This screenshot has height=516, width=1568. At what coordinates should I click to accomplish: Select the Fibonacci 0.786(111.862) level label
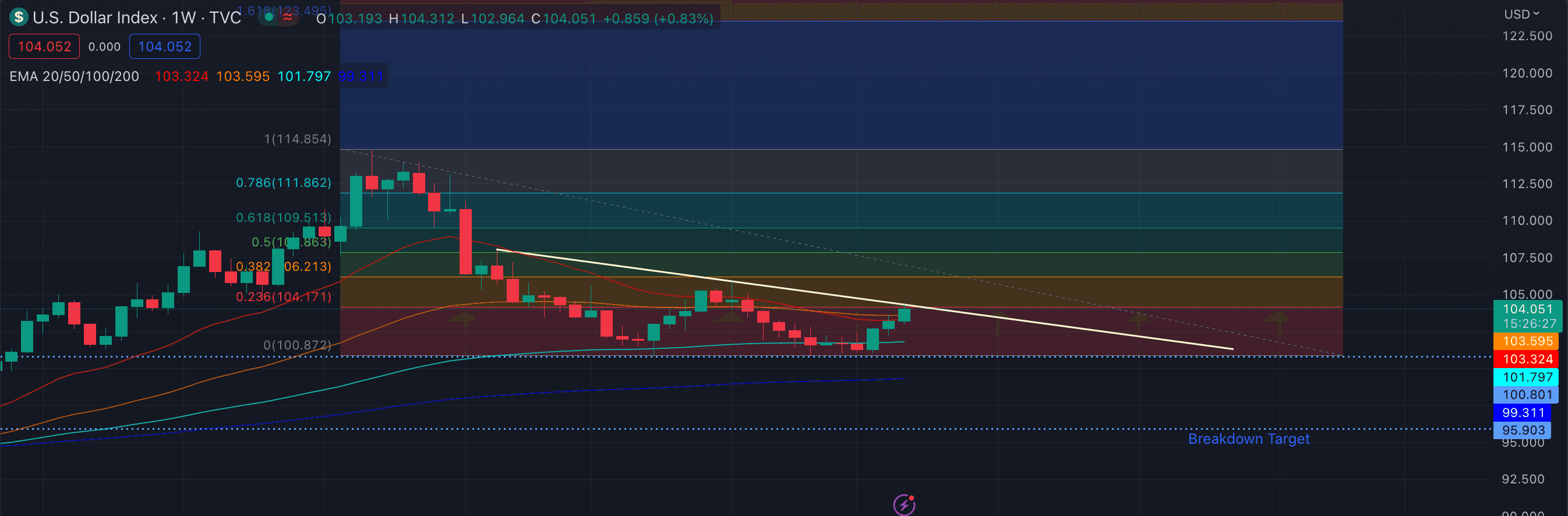click(284, 182)
